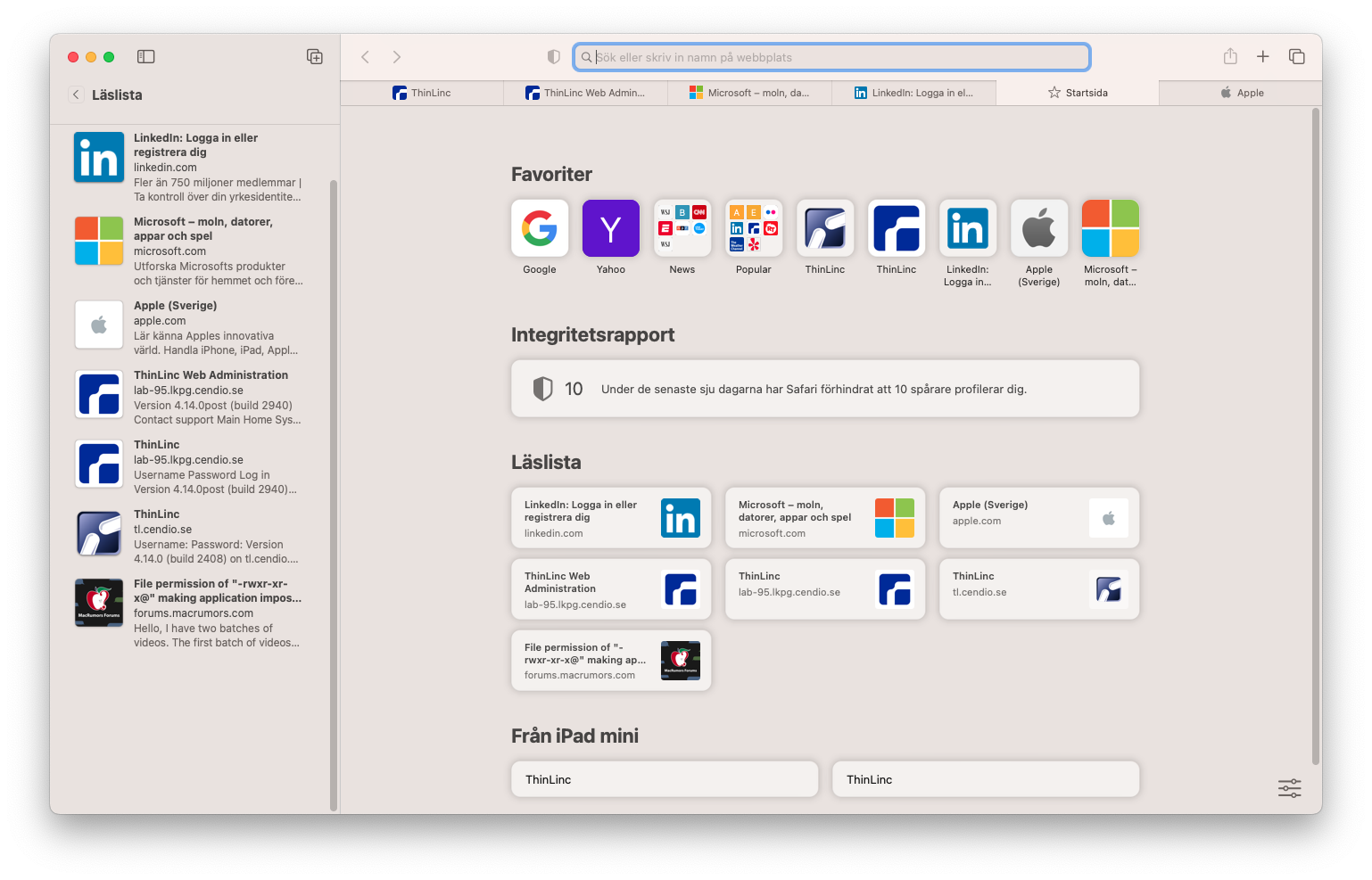Image resolution: width=1372 pixels, height=880 pixels.
Task: Click Microsoft logo thumbnail in sidebar
Action: 99,241
